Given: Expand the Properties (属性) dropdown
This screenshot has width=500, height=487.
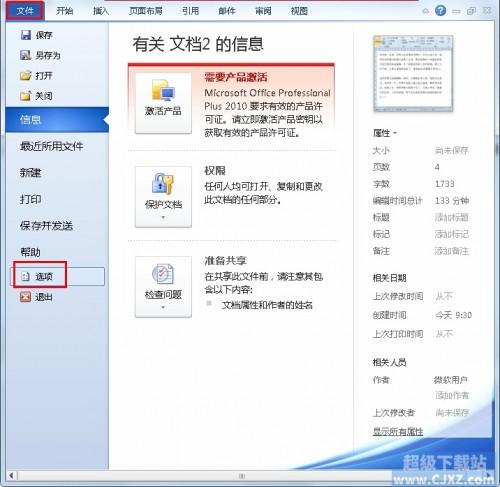Looking at the screenshot, I should coord(385,133).
